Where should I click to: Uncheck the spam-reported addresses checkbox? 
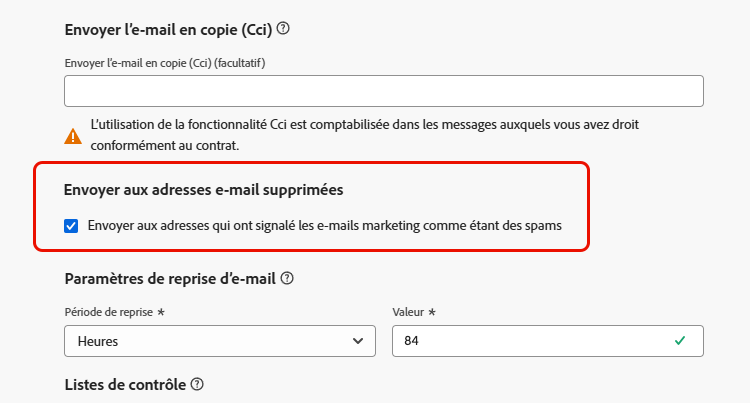[71, 226]
